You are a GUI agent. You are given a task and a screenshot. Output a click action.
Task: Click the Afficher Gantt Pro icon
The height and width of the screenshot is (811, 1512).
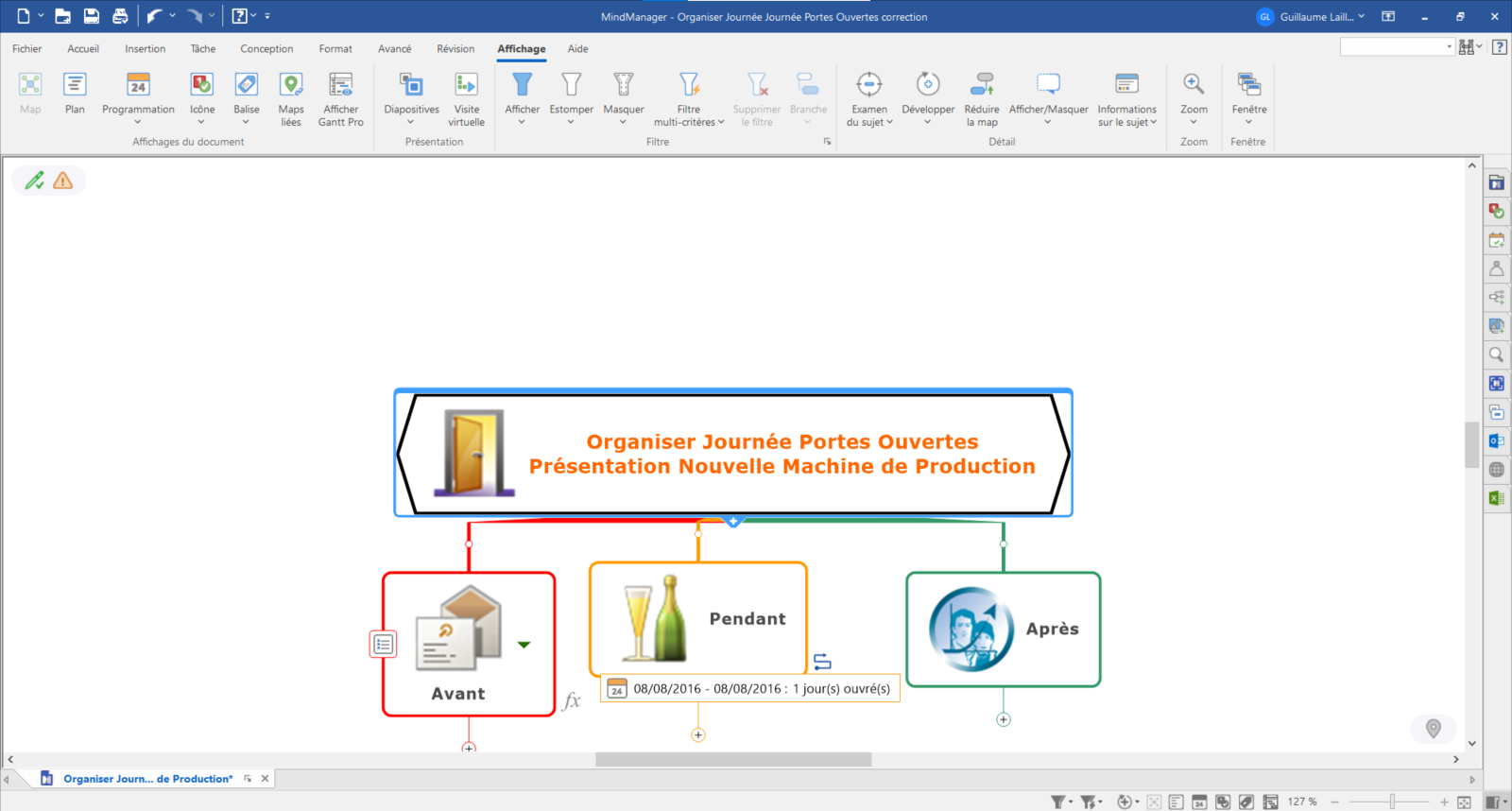[340, 85]
